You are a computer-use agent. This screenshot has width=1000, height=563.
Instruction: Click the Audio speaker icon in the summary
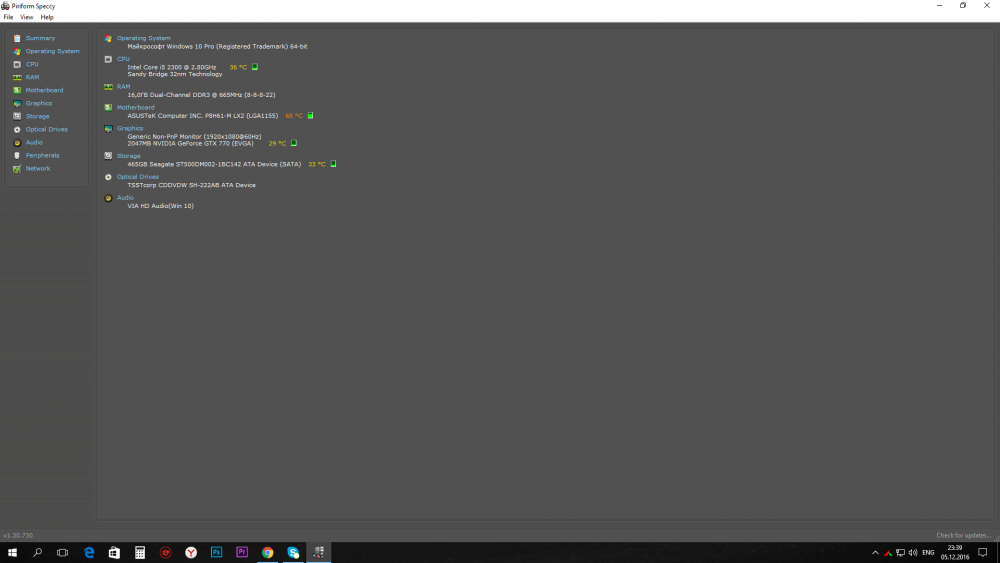click(108, 198)
